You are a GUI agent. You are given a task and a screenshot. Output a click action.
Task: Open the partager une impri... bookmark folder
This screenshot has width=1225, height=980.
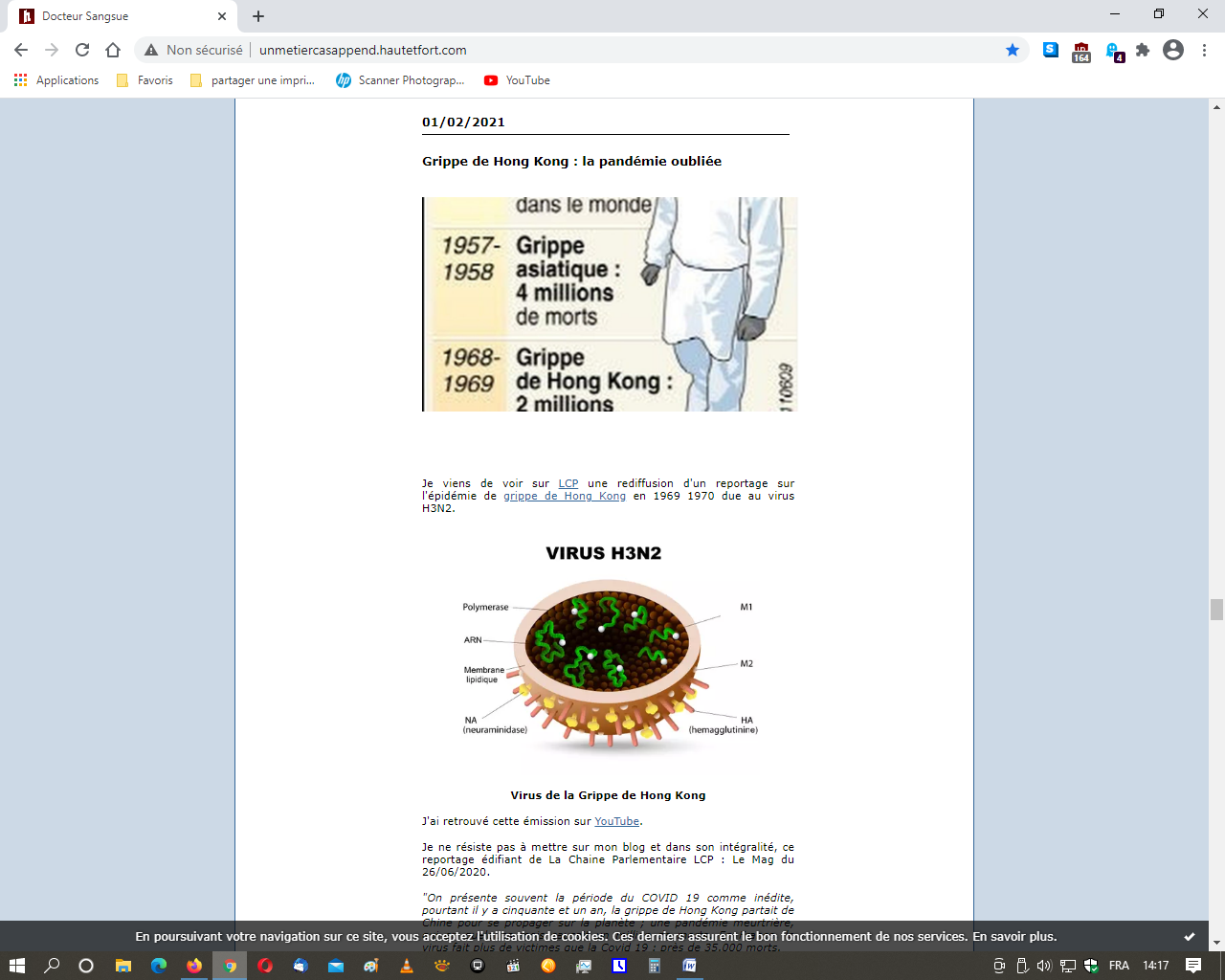[253, 80]
